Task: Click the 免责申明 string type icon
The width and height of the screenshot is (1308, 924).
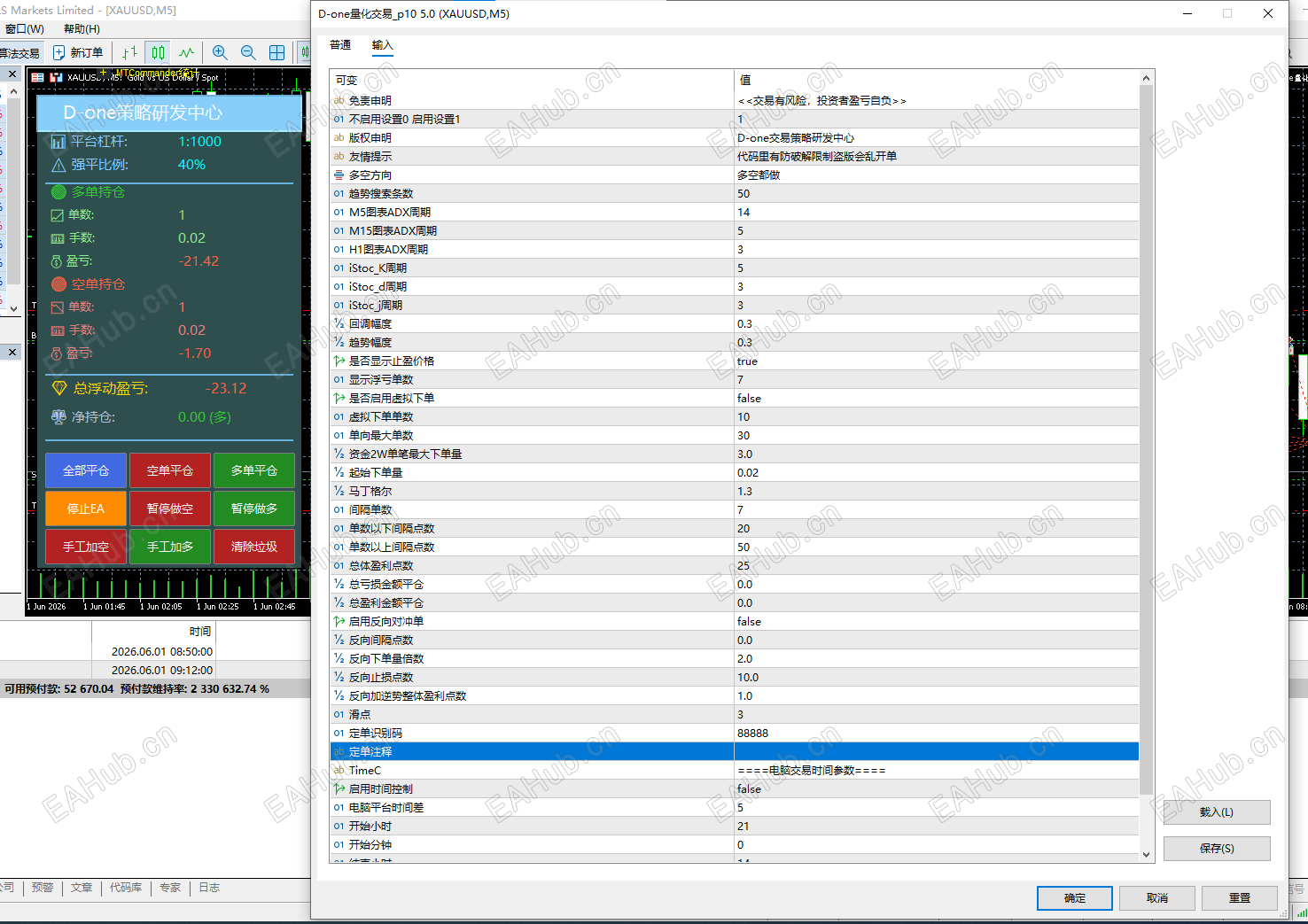Action: (339, 101)
